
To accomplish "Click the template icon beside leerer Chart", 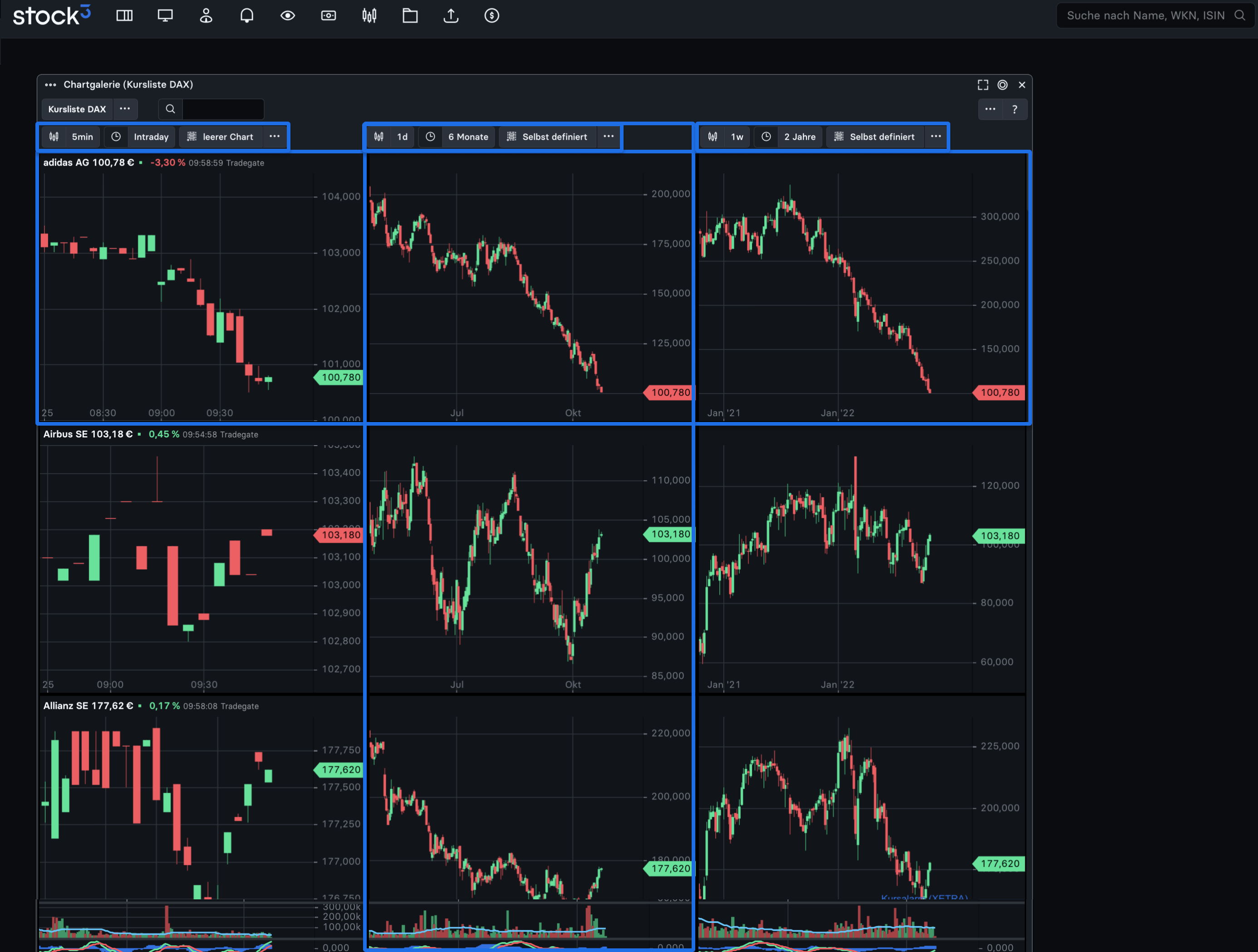I will click(x=192, y=137).
